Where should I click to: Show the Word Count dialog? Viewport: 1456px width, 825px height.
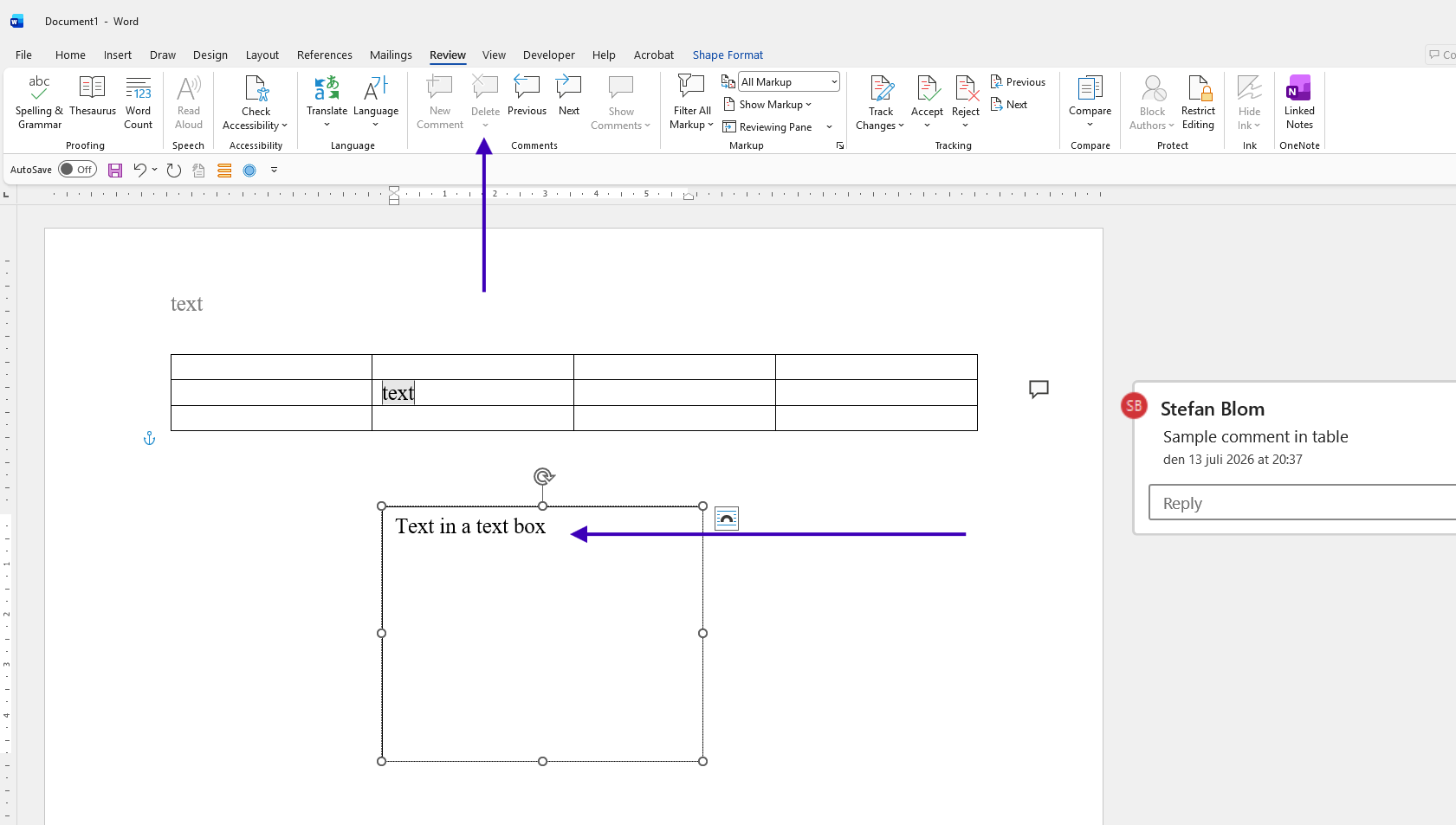point(139,102)
